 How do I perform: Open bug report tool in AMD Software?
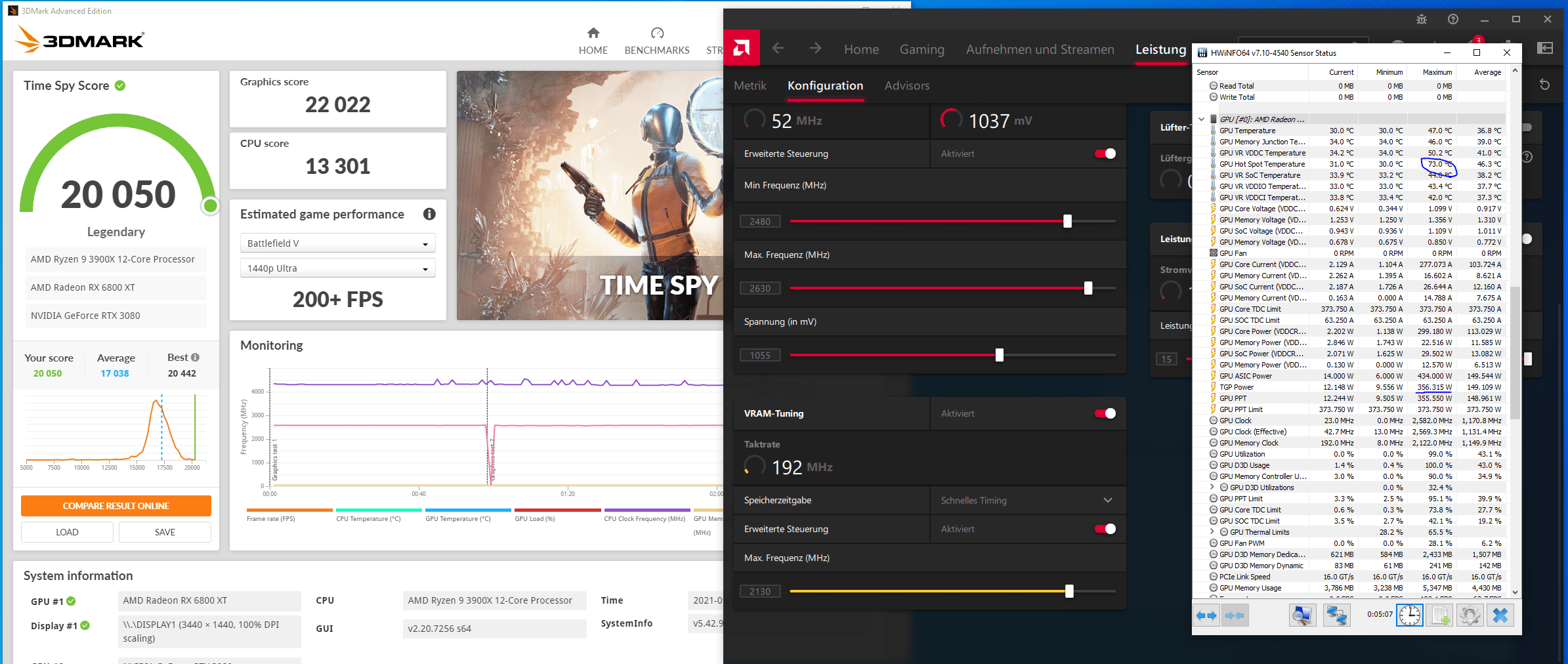(x=1422, y=19)
